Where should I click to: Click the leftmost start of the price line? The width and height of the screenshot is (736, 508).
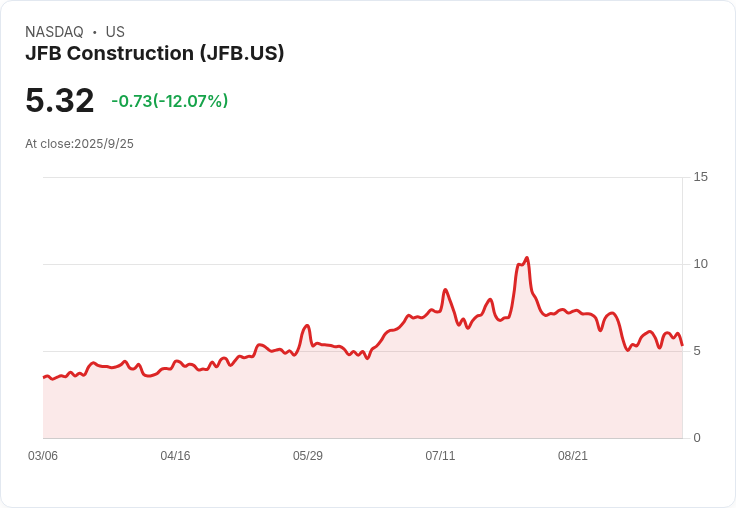pos(44,377)
